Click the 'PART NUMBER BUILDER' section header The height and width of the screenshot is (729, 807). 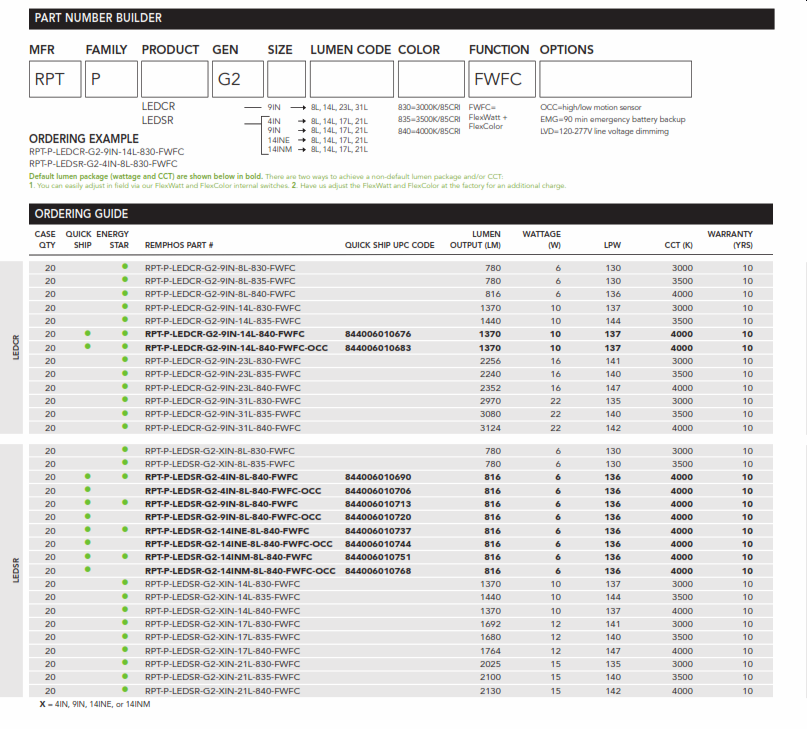[x=401, y=19]
